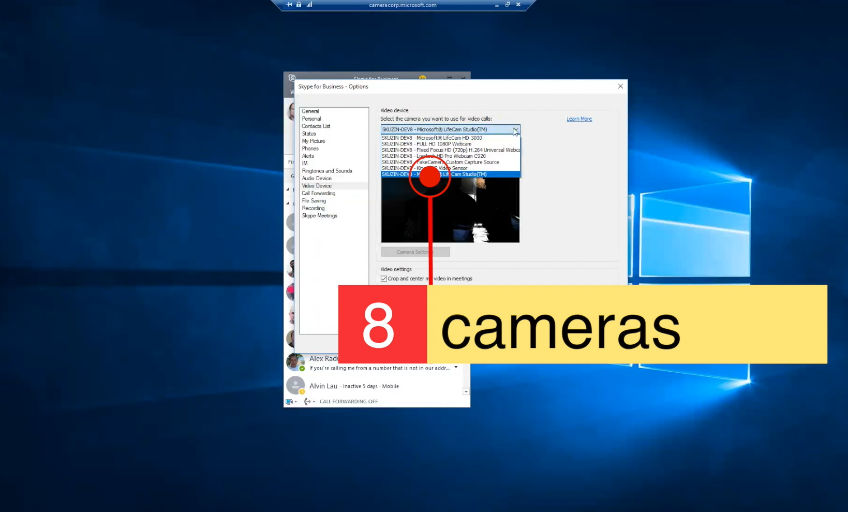This screenshot has width=848, height=512.
Task: Click the lock icon on connection bar
Action: click(x=299, y=5)
